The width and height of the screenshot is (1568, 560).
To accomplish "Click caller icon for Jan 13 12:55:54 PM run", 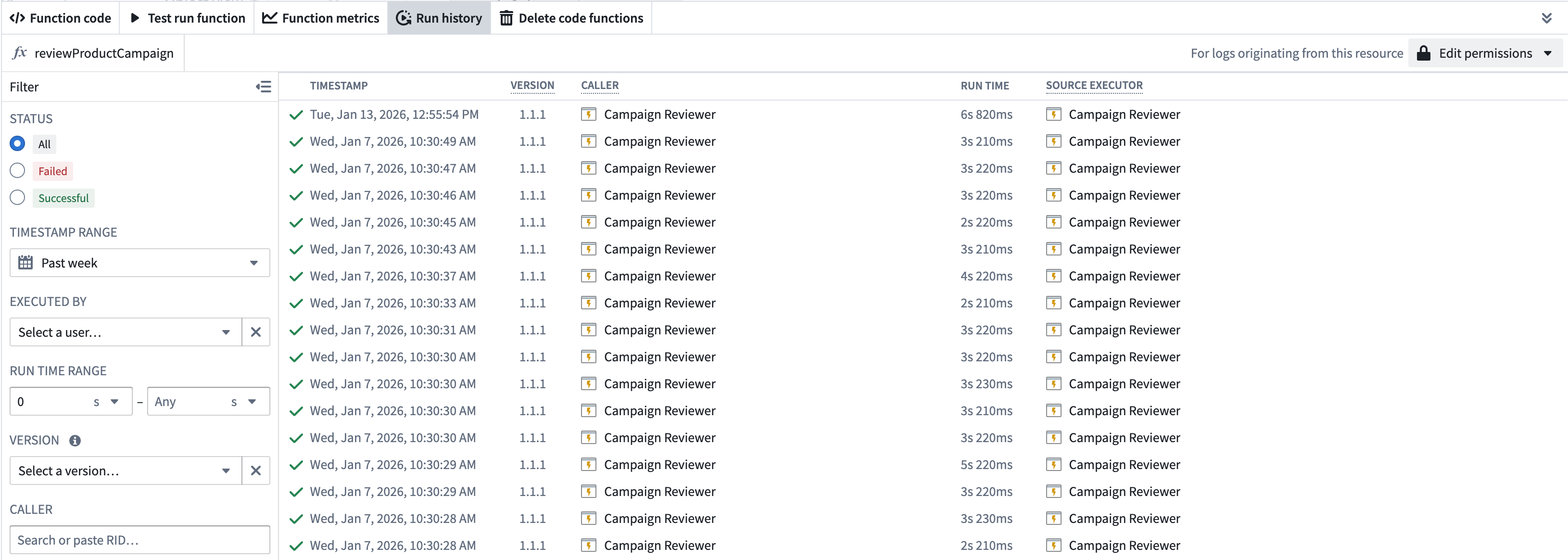I will (x=588, y=115).
